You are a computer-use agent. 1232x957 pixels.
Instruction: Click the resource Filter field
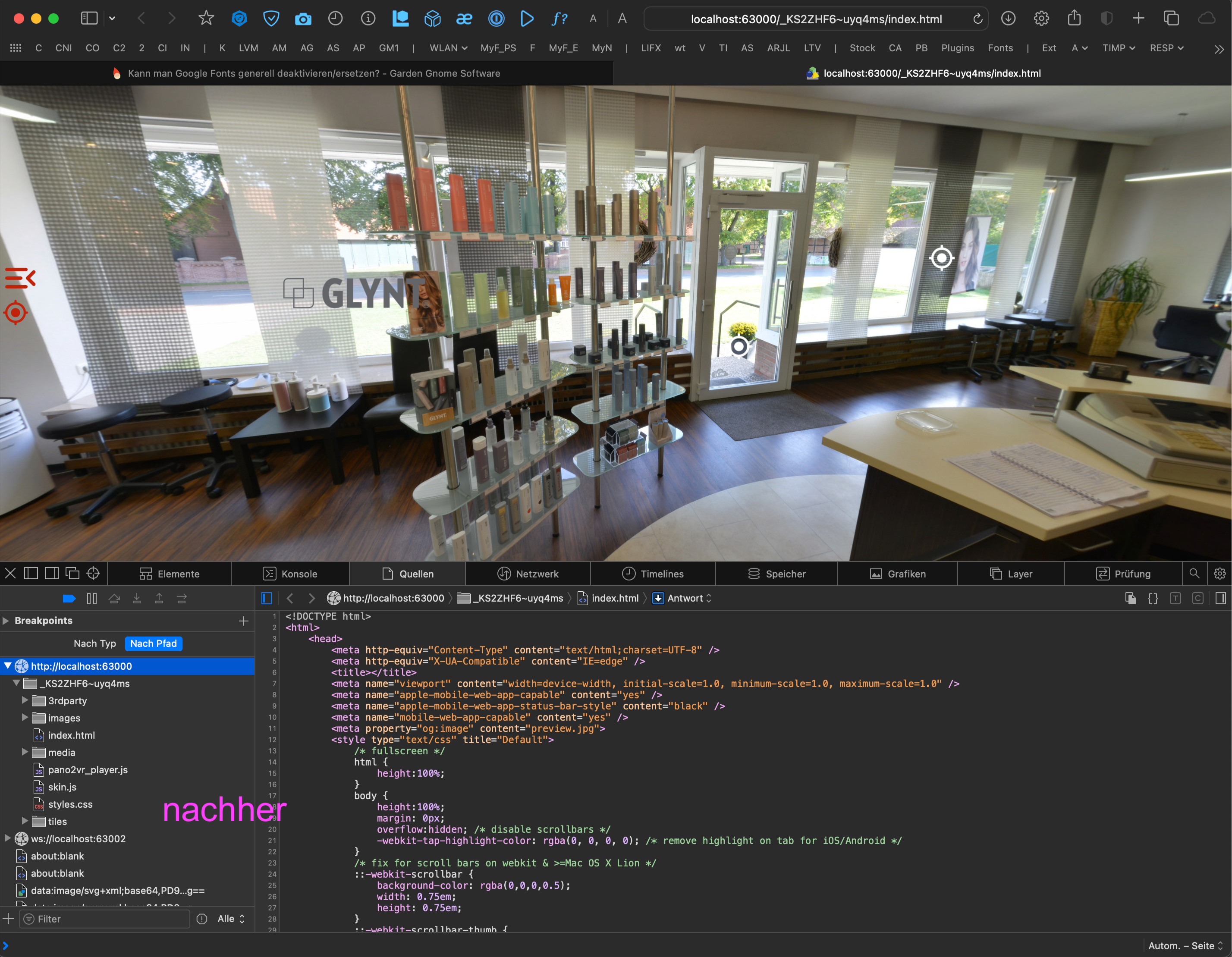pyautogui.click(x=105, y=919)
